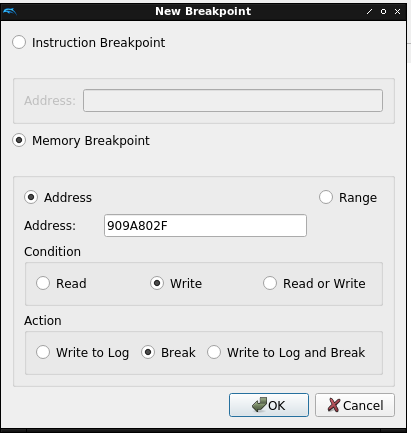The width and height of the screenshot is (411, 435).
Task: Click the Dolphin logo in title bar
Action: click(9, 12)
